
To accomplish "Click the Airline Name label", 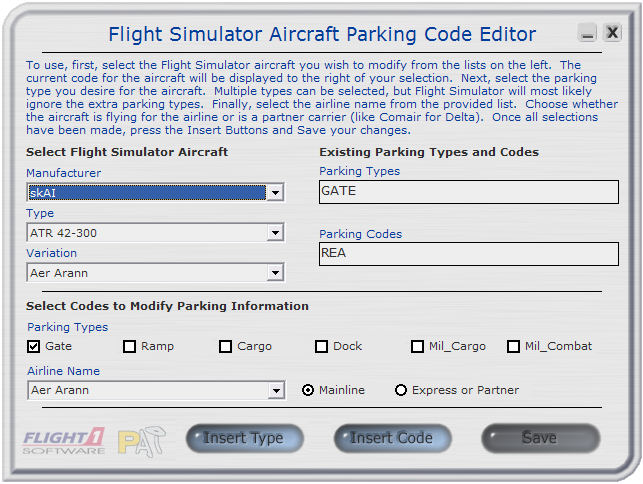I will pos(64,371).
